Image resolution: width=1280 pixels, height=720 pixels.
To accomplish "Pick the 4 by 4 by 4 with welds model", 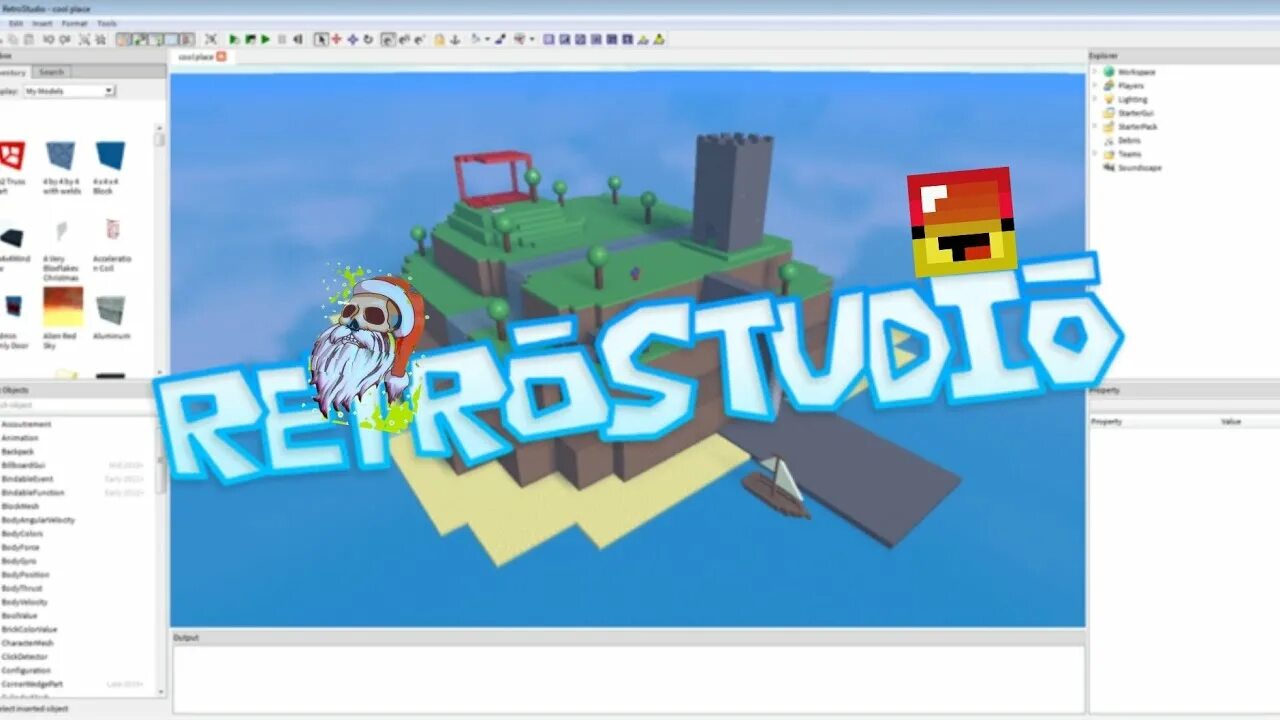I will (60, 155).
